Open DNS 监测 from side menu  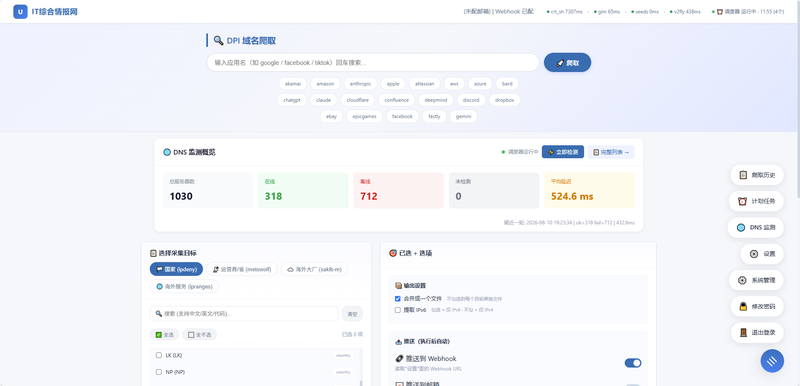pos(756,227)
